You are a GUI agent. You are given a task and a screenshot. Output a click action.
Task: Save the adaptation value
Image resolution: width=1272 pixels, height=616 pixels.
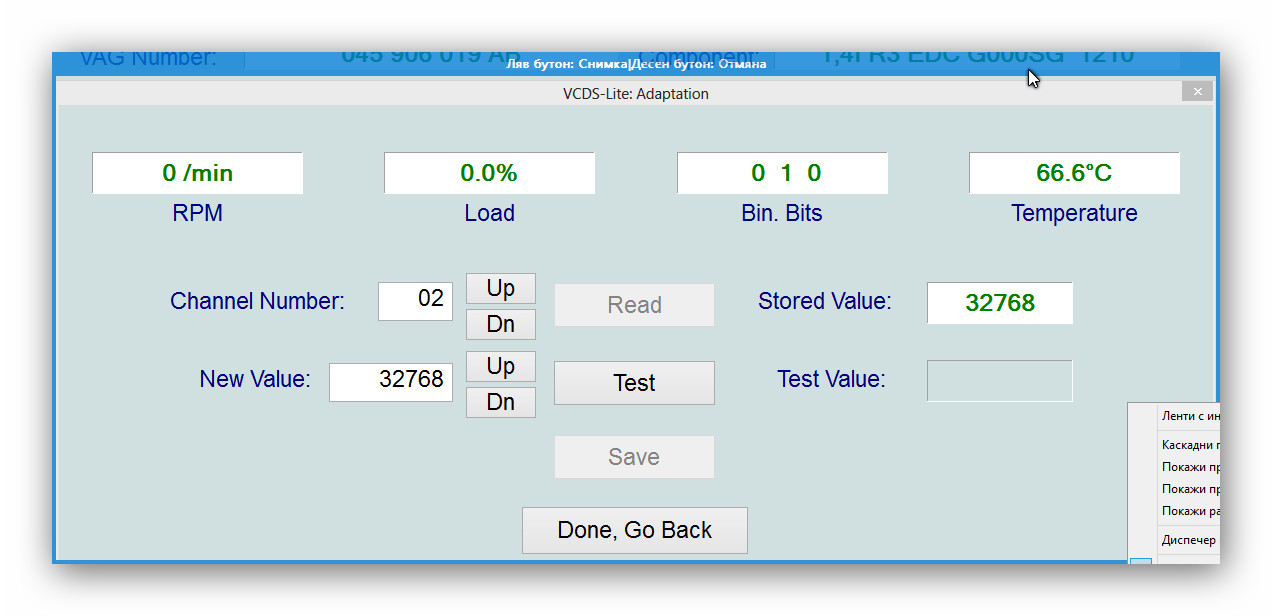[634, 457]
